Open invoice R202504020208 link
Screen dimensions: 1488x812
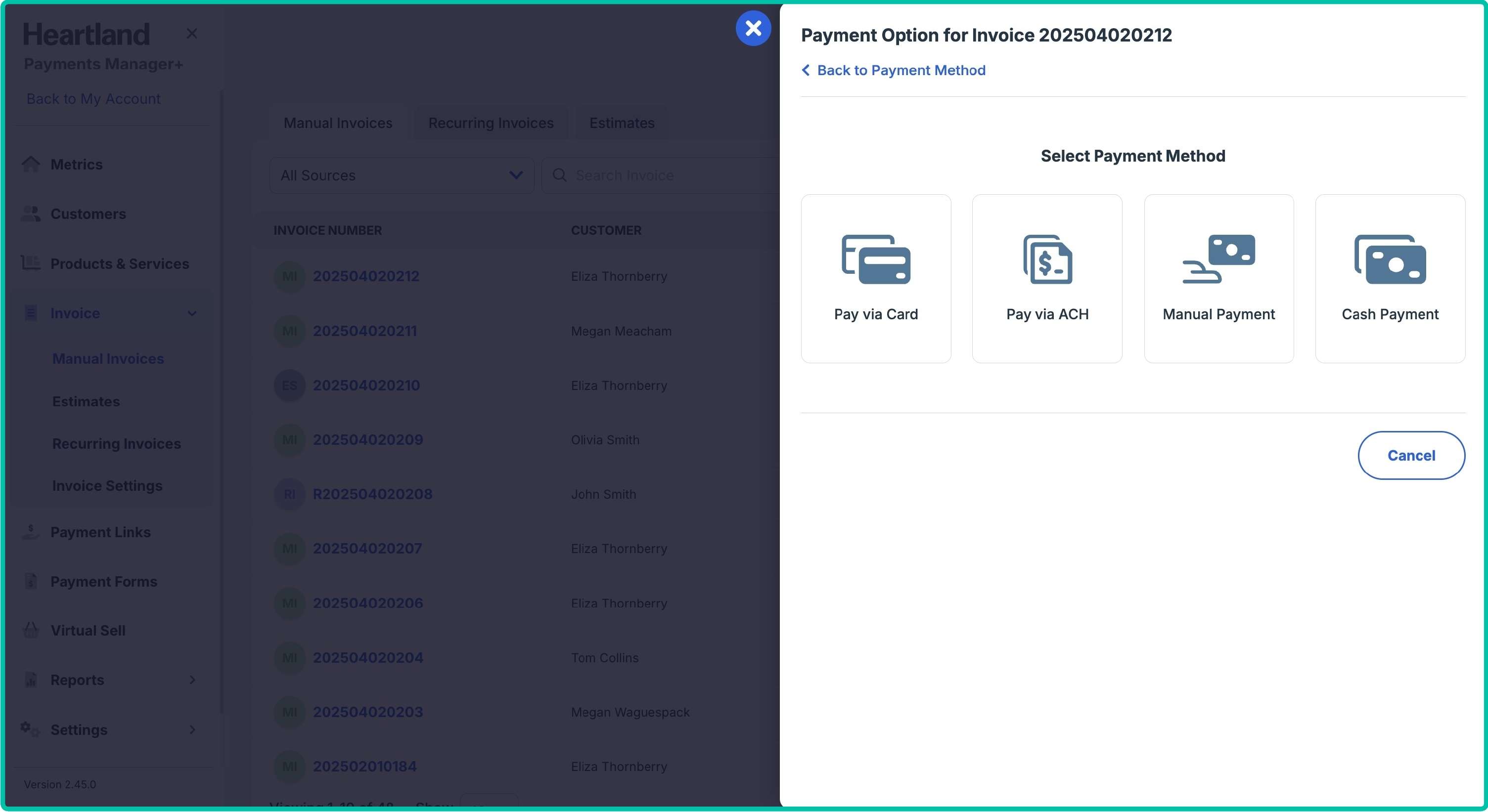click(x=372, y=495)
